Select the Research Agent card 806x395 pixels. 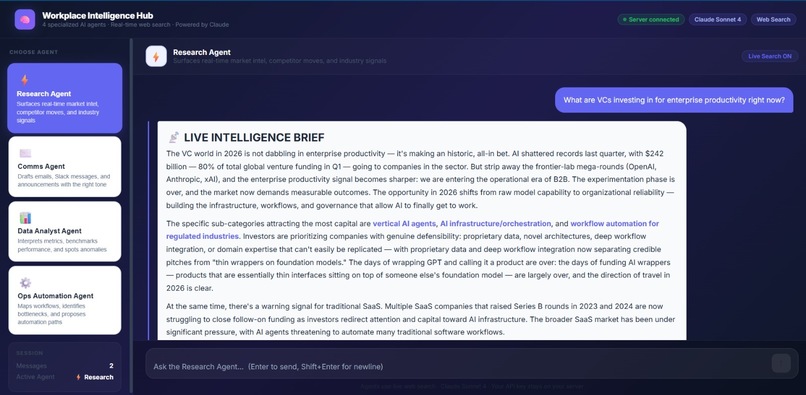coord(65,98)
